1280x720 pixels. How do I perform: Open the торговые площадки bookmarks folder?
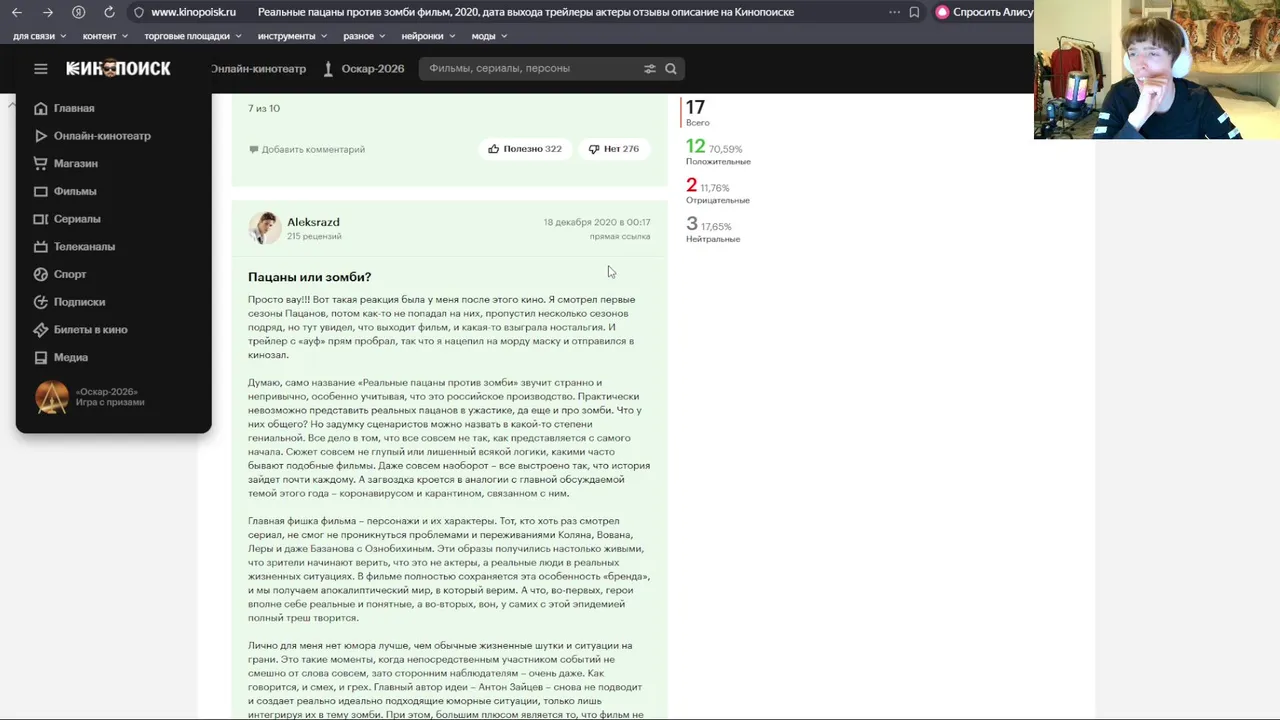[193, 36]
